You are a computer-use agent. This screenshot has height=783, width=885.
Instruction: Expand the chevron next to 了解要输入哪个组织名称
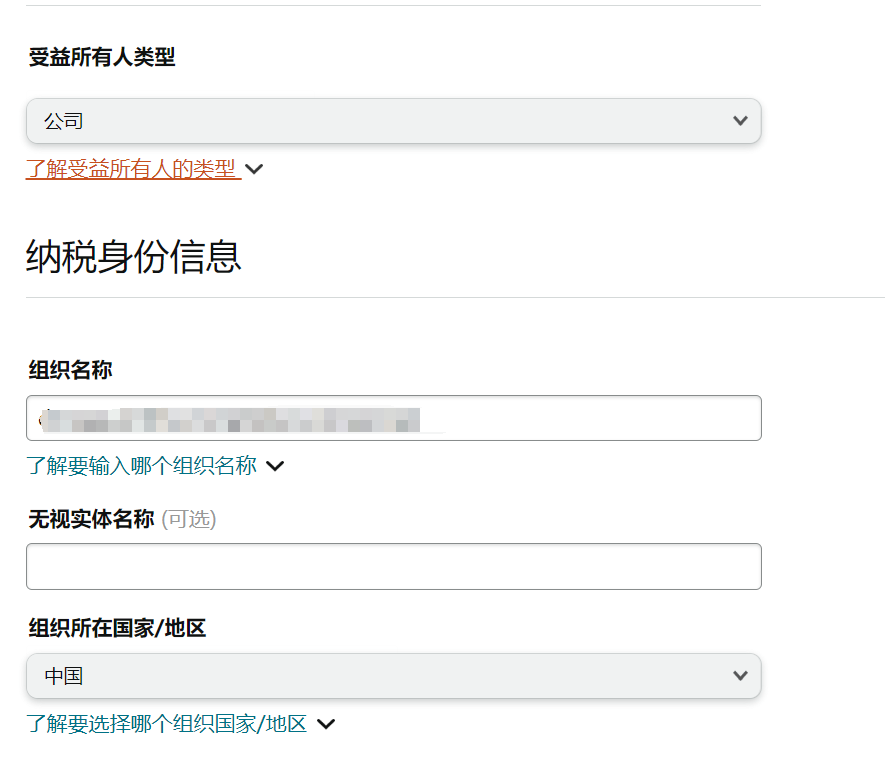pyautogui.click(x=275, y=466)
